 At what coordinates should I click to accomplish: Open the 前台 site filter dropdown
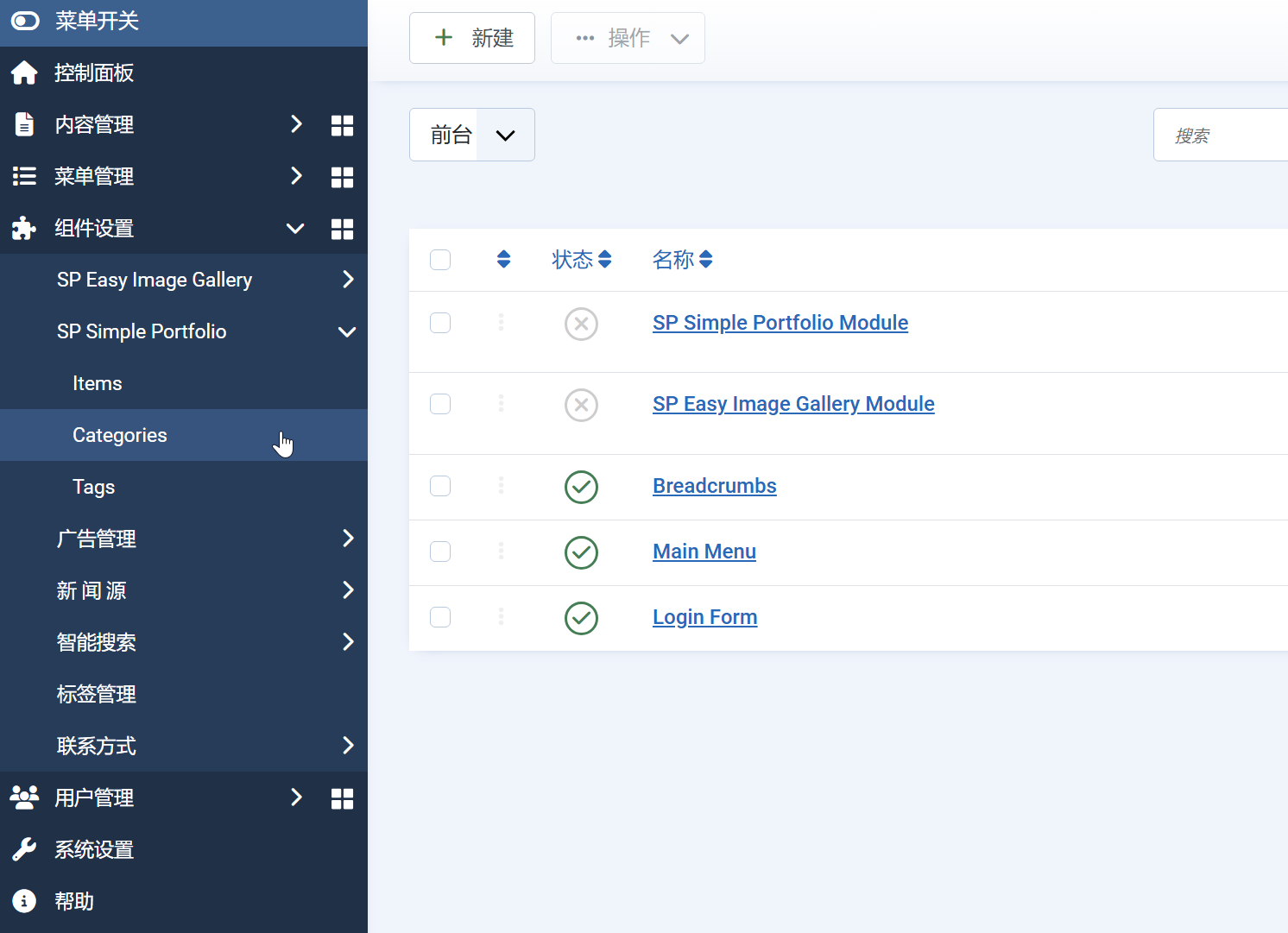coord(471,135)
